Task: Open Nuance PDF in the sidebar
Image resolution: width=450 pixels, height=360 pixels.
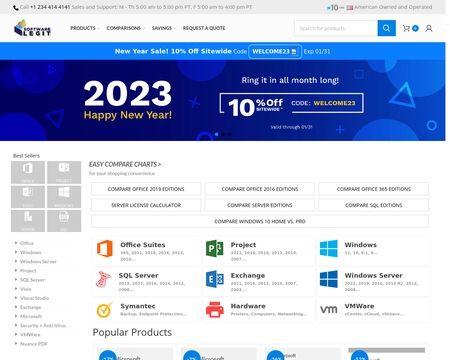Action: click(x=34, y=344)
